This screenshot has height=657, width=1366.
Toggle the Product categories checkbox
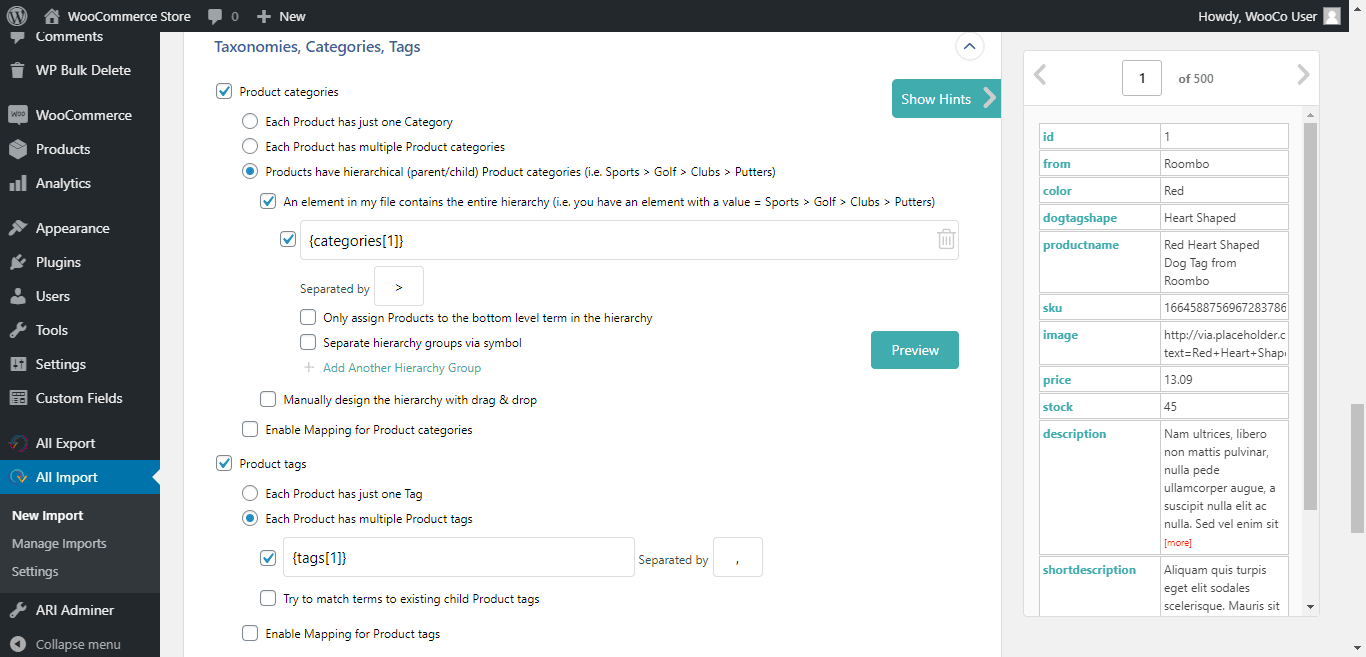(224, 91)
